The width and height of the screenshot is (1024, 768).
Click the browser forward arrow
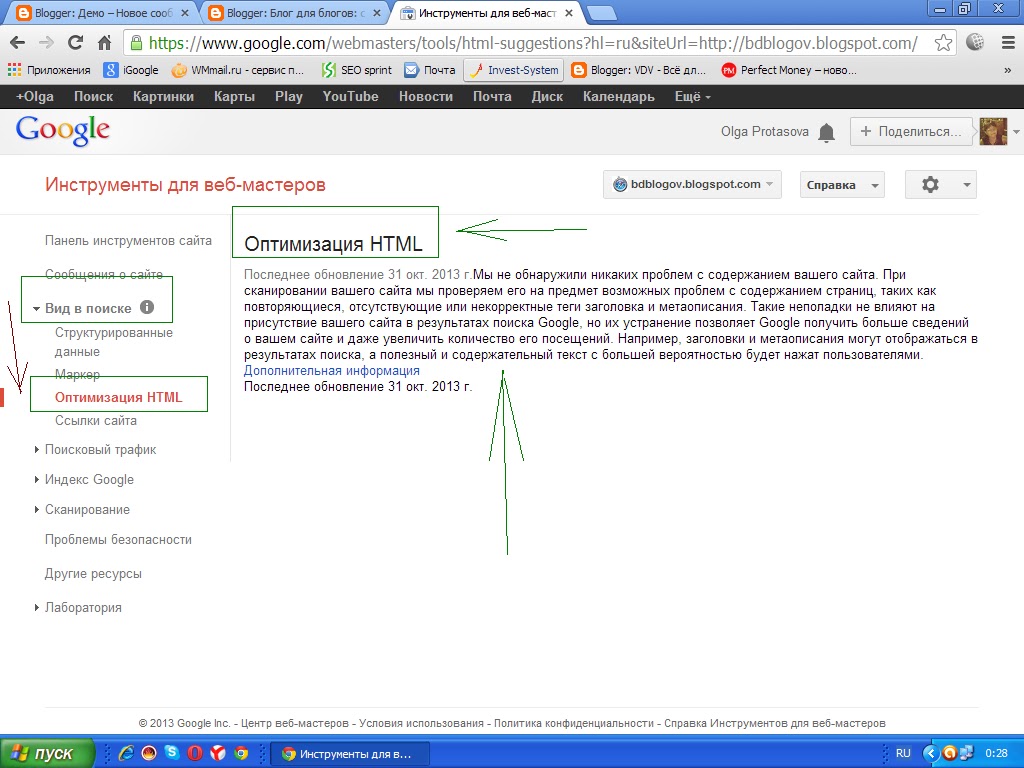tap(46, 43)
